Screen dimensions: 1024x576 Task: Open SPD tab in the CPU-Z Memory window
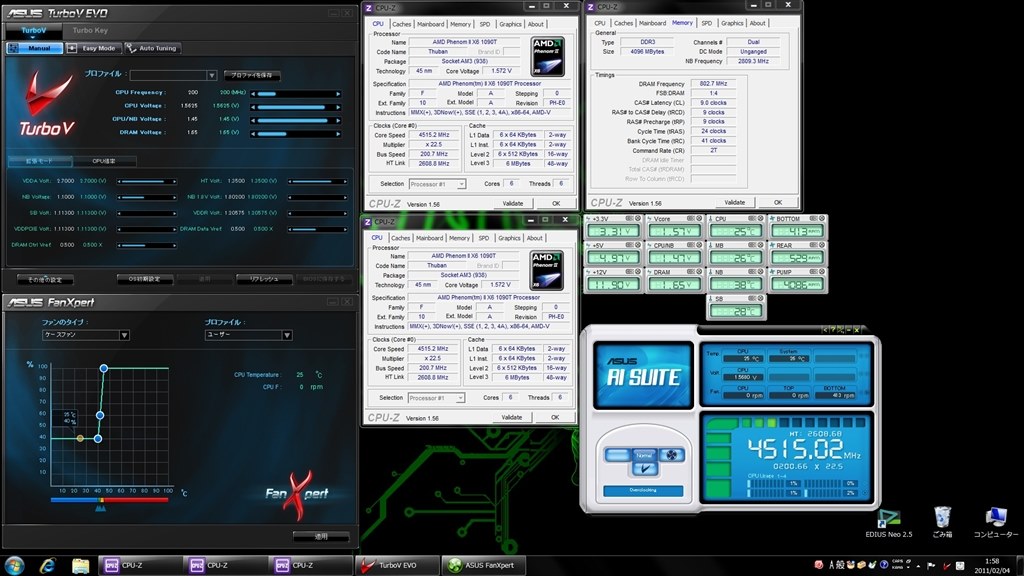707,23
